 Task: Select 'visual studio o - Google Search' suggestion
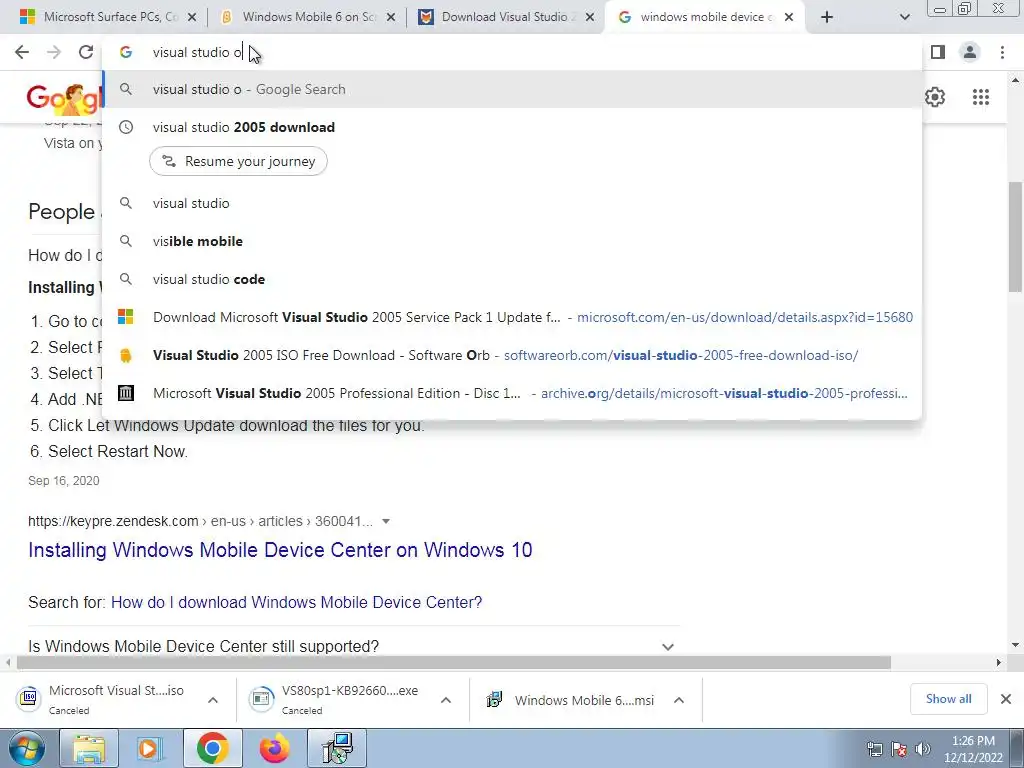(x=512, y=89)
